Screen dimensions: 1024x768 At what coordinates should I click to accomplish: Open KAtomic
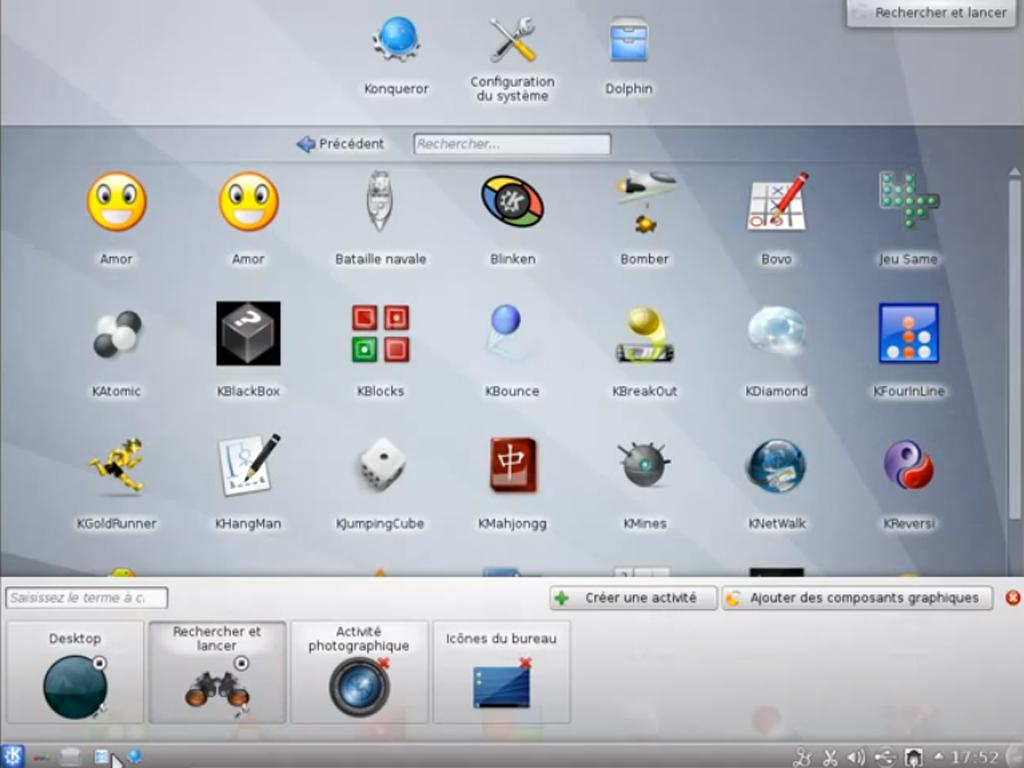tap(116, 335)
